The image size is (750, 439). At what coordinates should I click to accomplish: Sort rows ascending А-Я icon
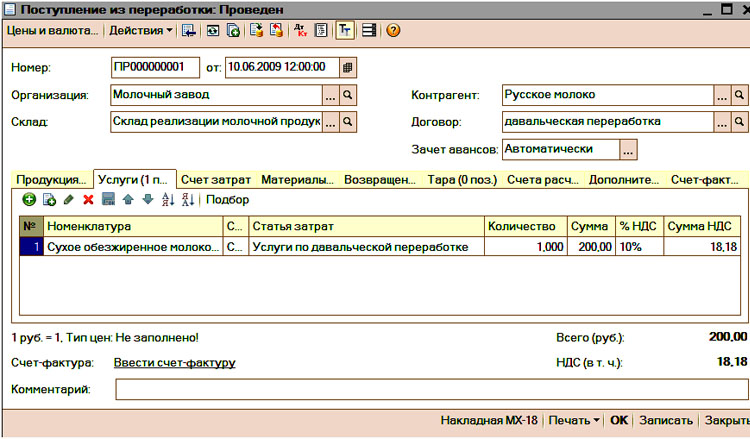[x=168, y=199]
